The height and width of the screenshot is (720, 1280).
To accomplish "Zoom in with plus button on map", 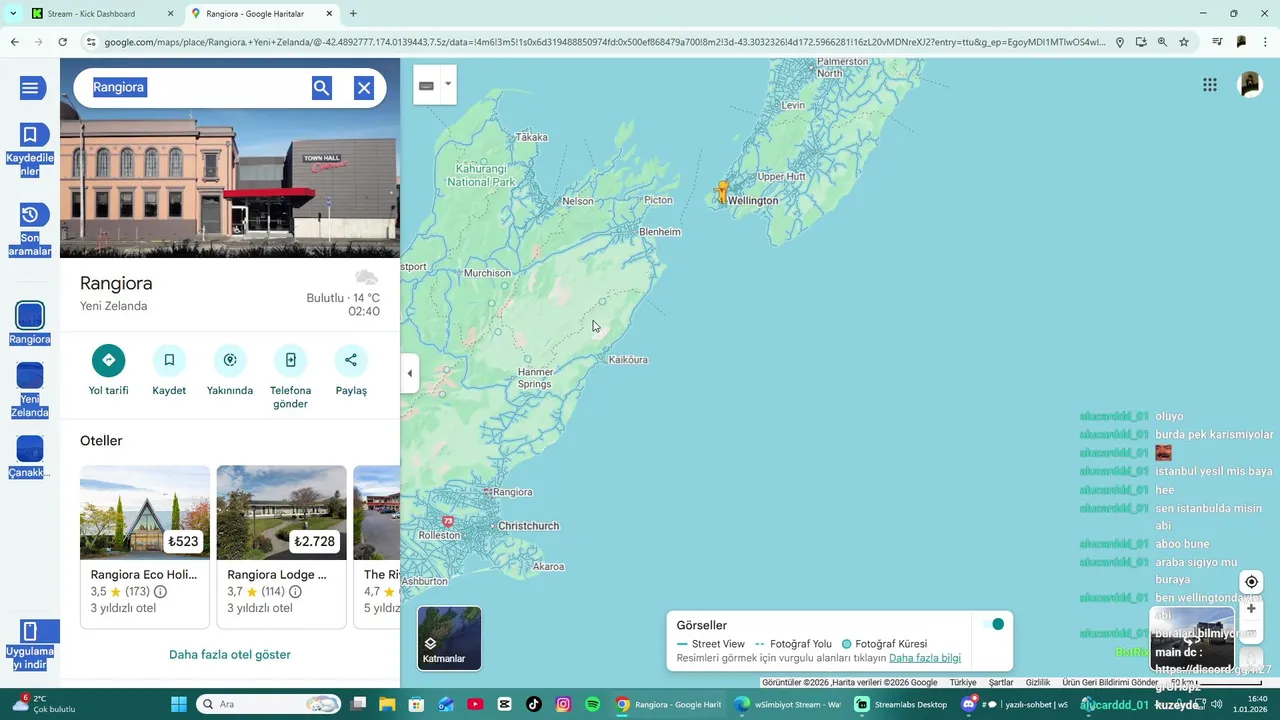I will 1251,609.
